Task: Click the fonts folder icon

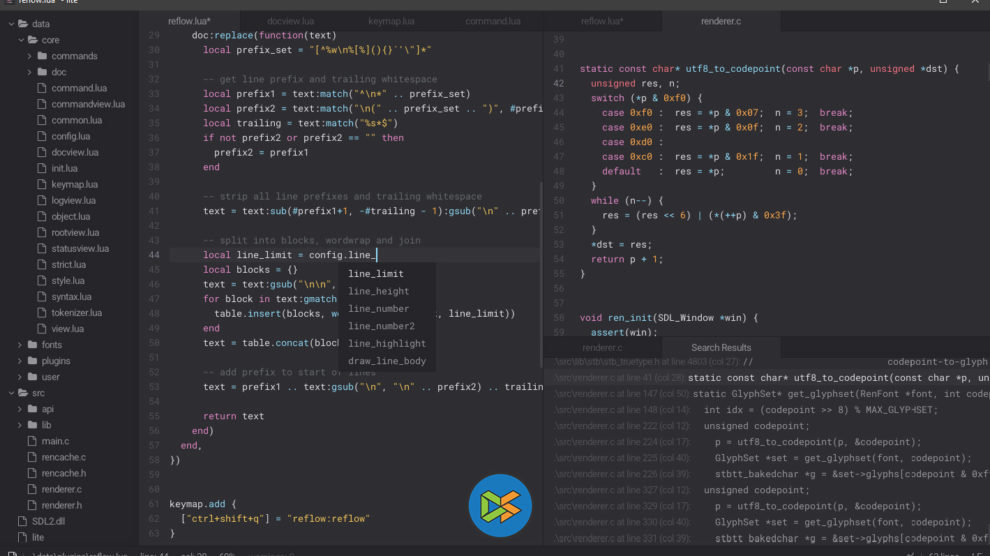Action: click(33, 345)
